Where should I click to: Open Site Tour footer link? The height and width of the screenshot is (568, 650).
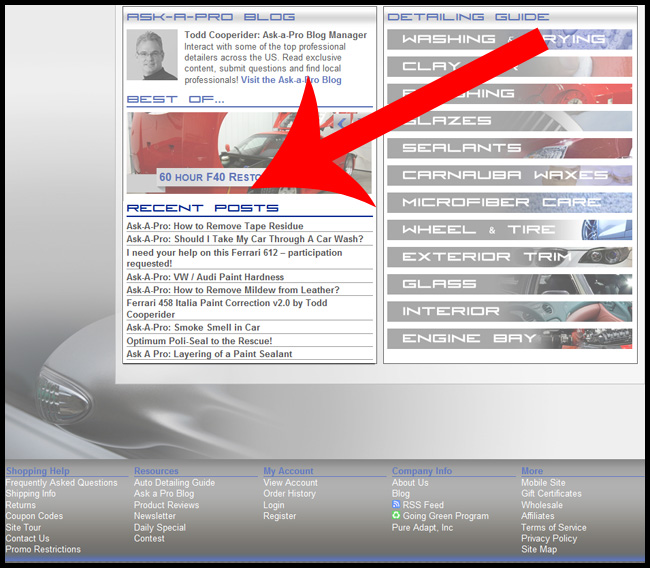click(x=23, y=527)
